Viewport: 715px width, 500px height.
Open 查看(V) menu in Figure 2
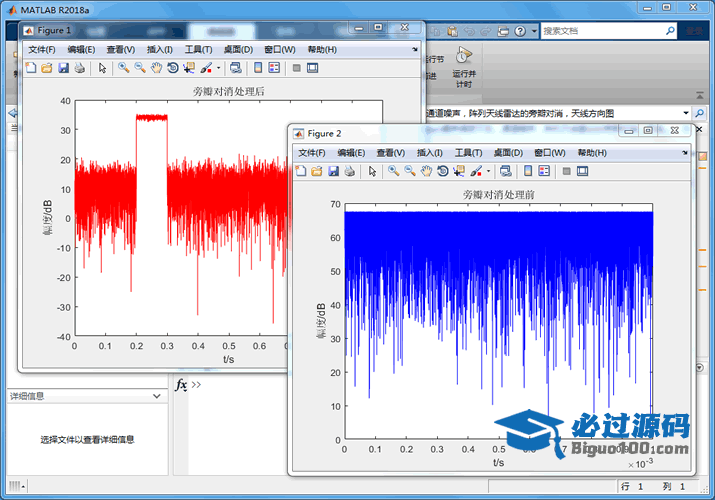tap(391, 153)
